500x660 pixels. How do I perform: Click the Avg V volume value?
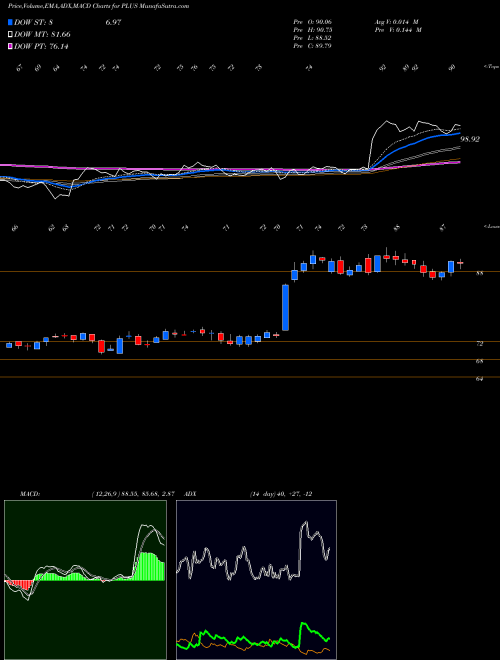click(397, 22)
